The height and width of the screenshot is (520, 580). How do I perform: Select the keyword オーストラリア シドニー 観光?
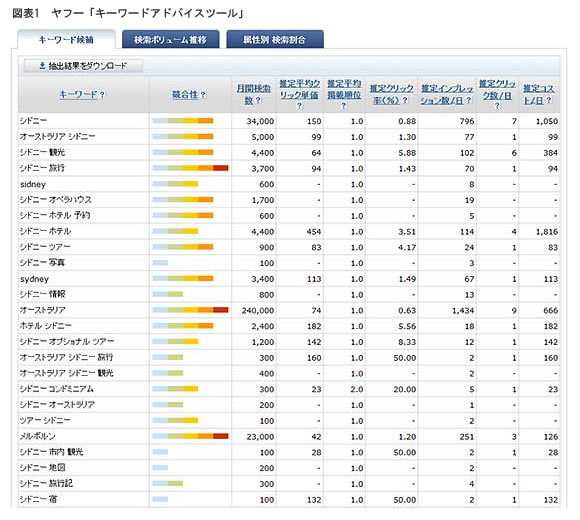(67, 373)
